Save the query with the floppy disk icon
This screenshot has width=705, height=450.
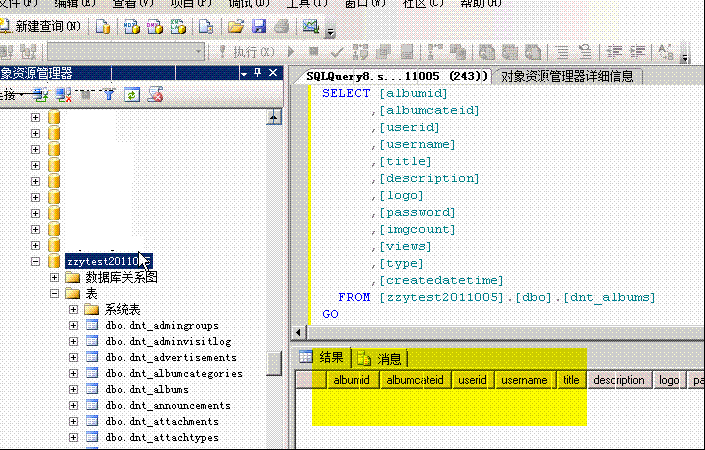(259, 27)
